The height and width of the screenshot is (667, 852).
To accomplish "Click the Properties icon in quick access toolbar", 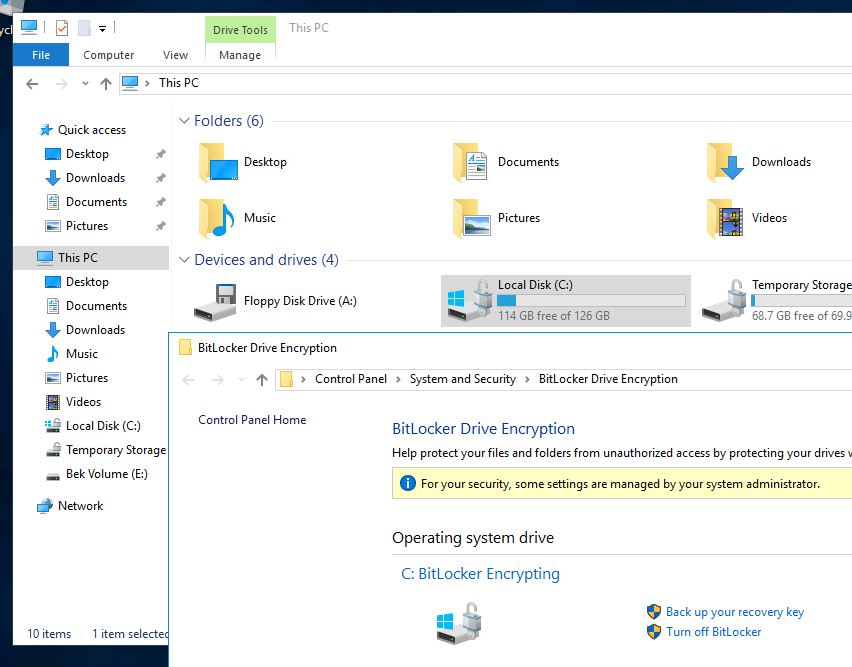I will [62, 28].
